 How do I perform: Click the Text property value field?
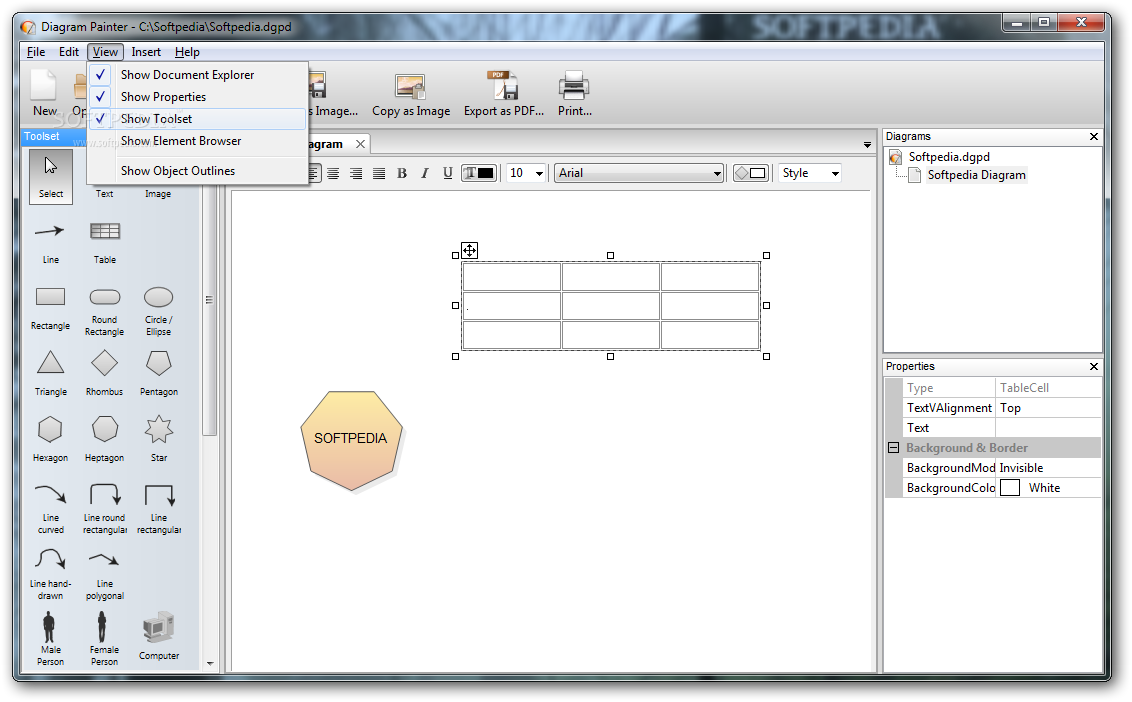(x=1048, y=428)
